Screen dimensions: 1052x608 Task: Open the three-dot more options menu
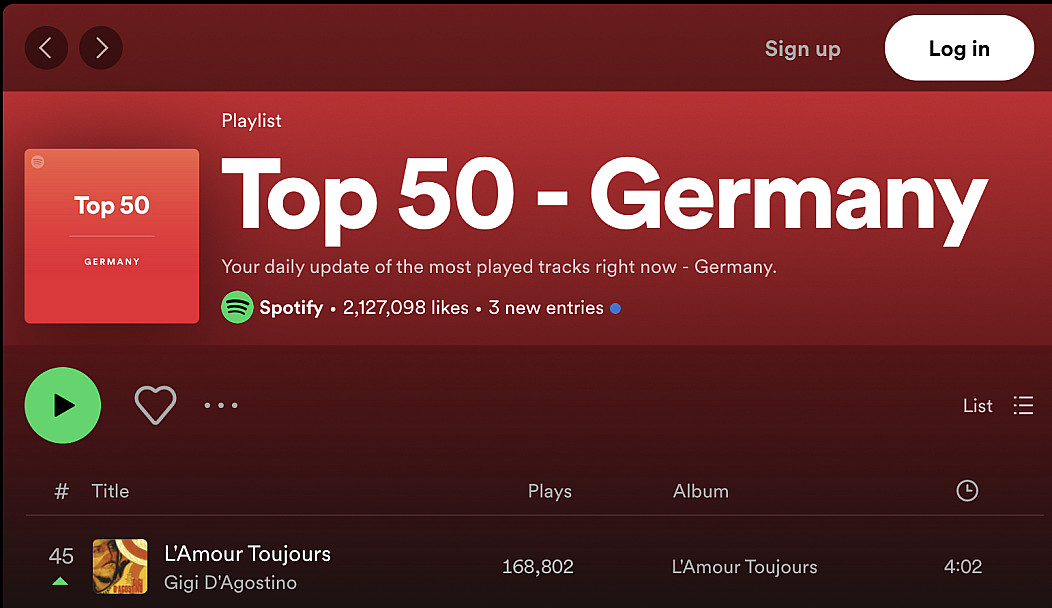coord(221,405)
